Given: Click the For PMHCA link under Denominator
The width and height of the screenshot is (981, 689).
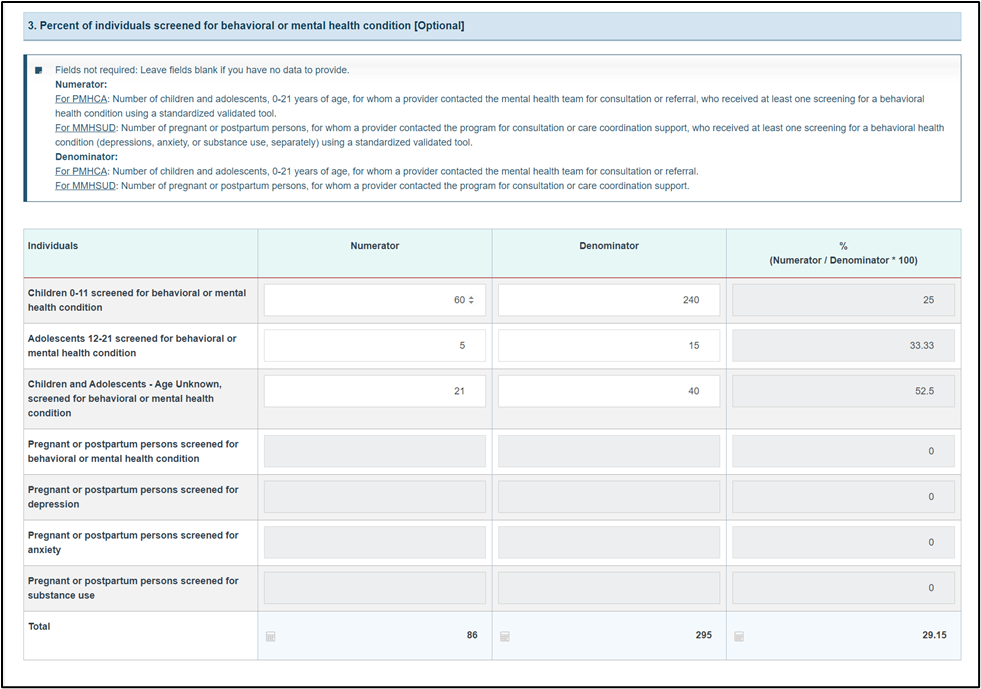Looking at the screenshot, I should tap(81, 171).
